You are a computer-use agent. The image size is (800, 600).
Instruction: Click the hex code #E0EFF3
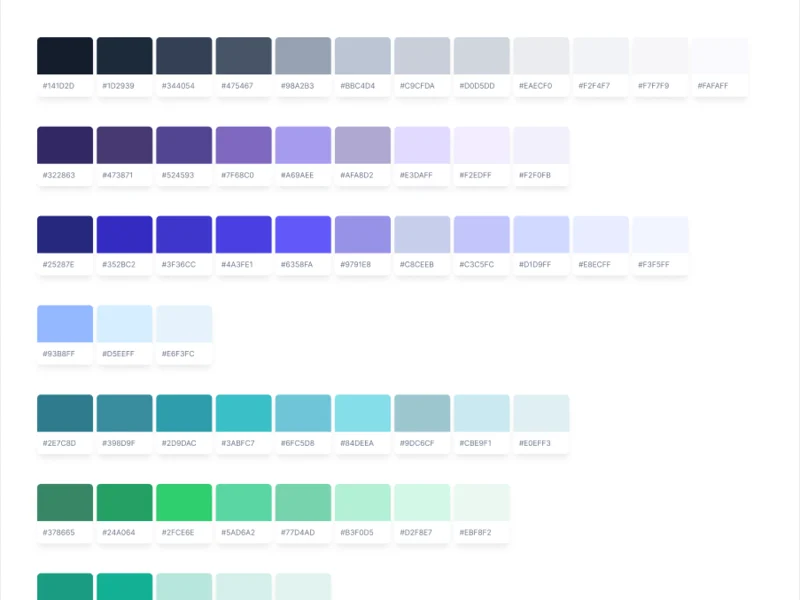coord(535,443)
